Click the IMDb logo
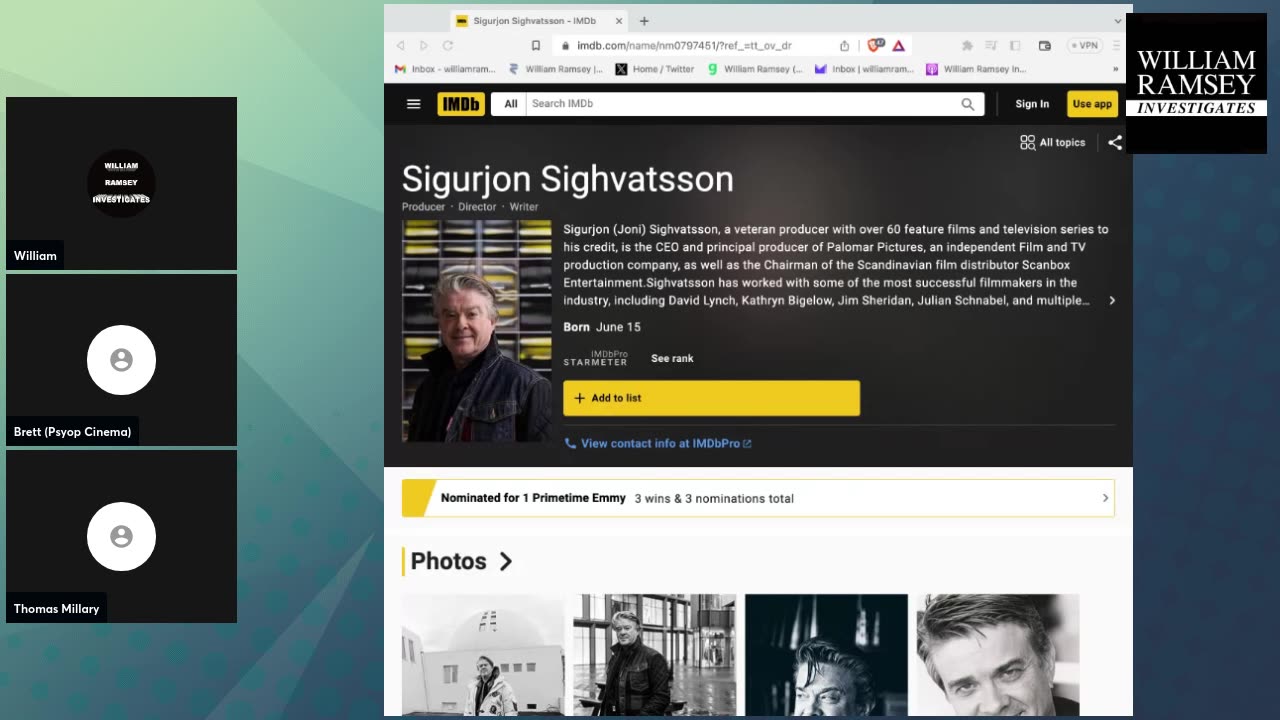 click(460, 104)
